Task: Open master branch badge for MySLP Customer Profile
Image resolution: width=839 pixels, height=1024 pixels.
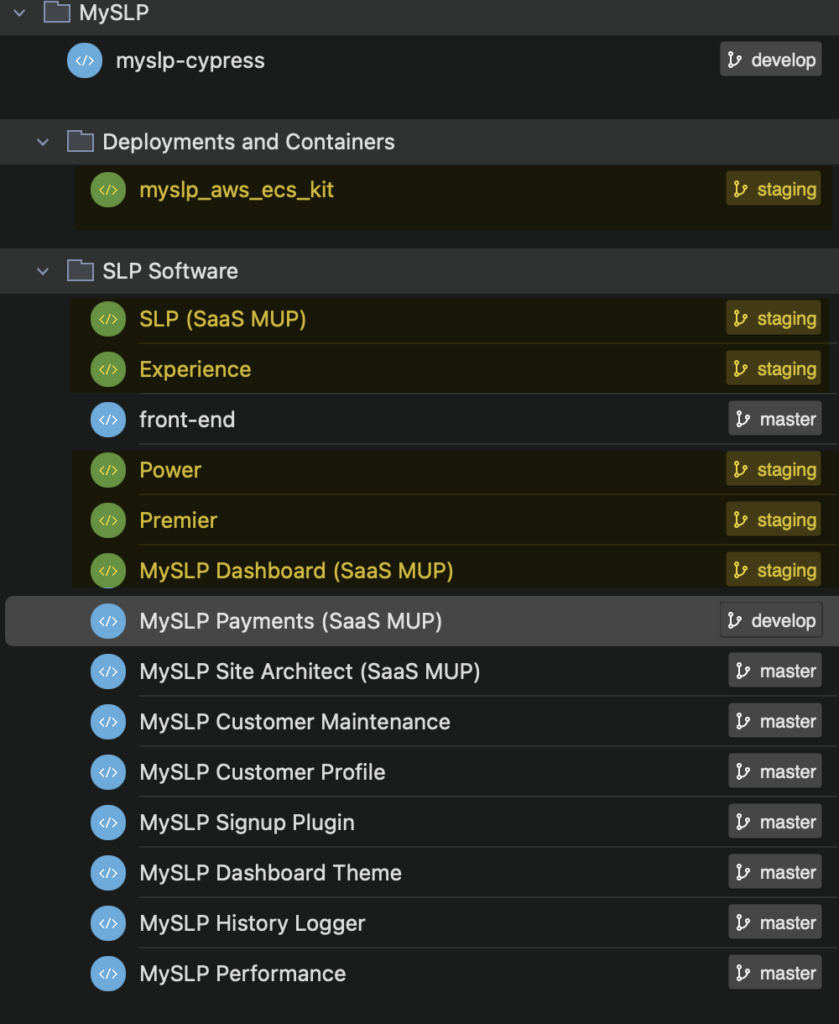Action: (x=775, y=771)
